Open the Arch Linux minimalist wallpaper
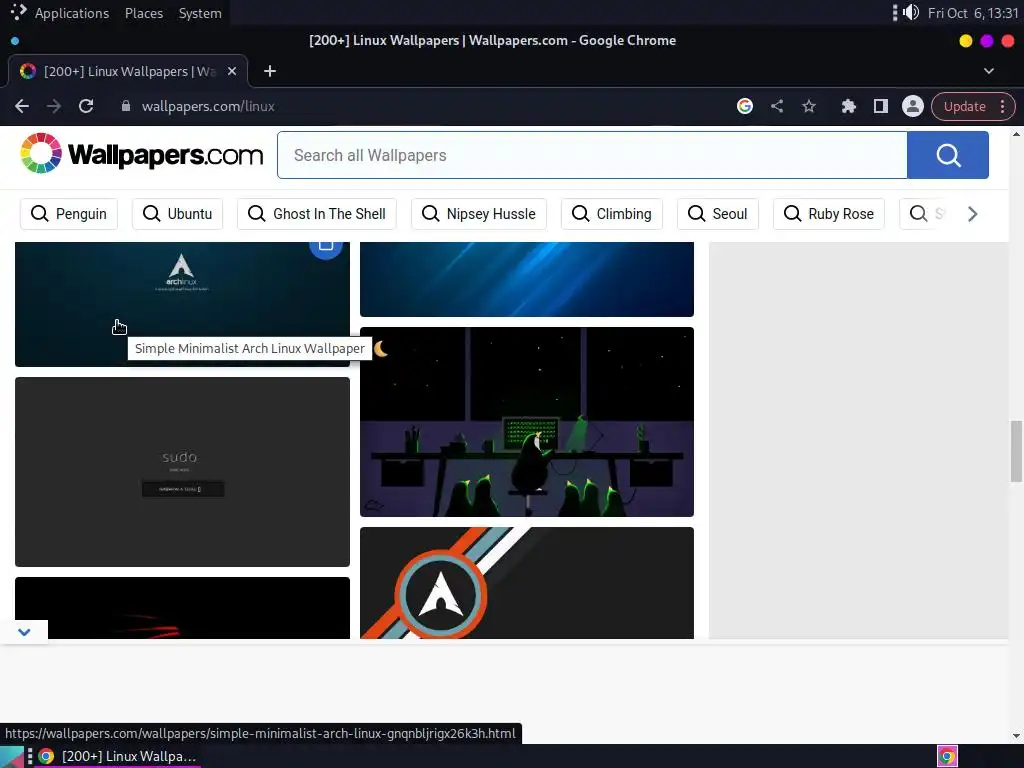The height and width of the screenshot is (768, 1024). tap(182, 304)
